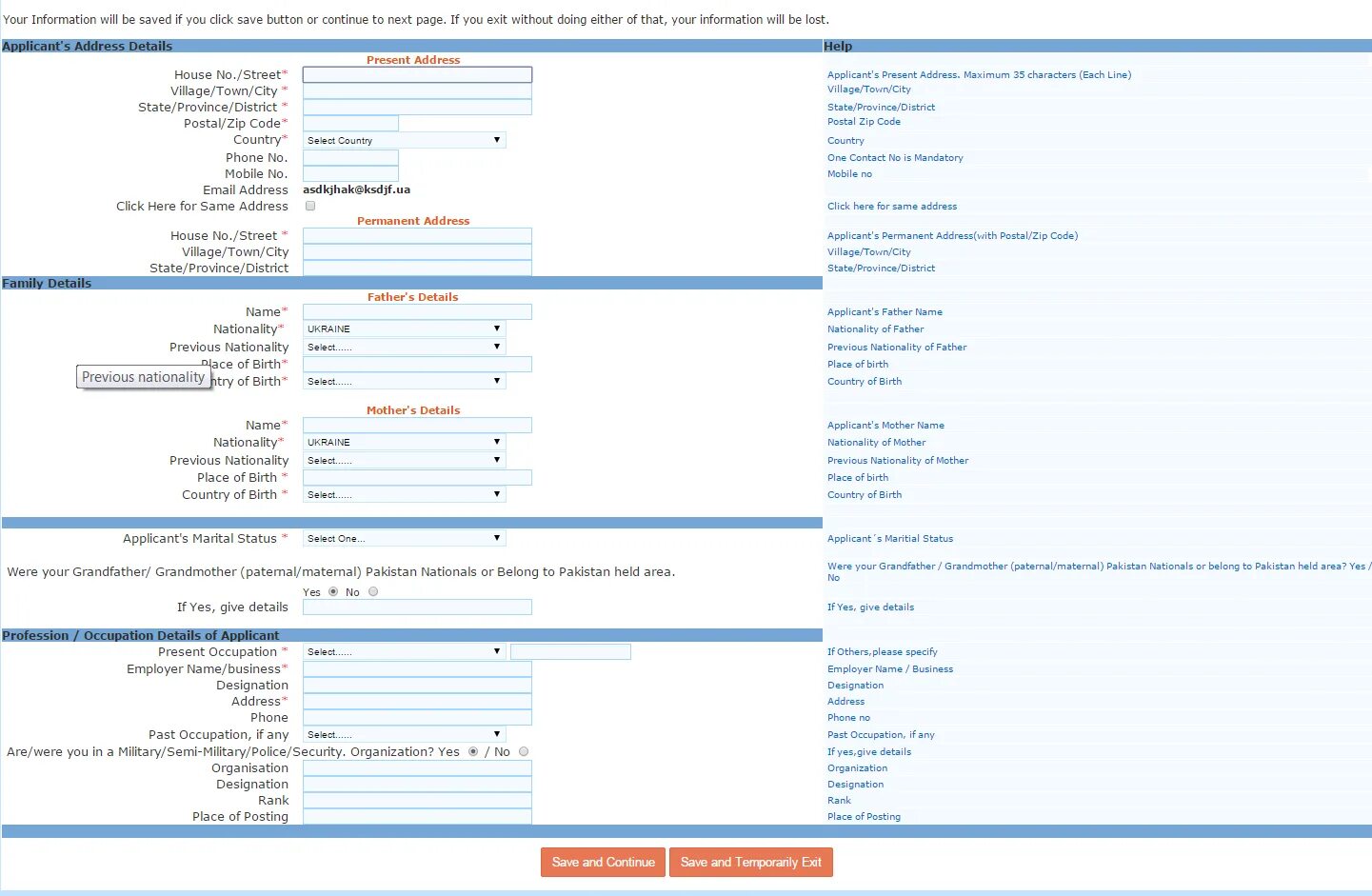Click Save and Temporarily Exit button

pos(751,862)
